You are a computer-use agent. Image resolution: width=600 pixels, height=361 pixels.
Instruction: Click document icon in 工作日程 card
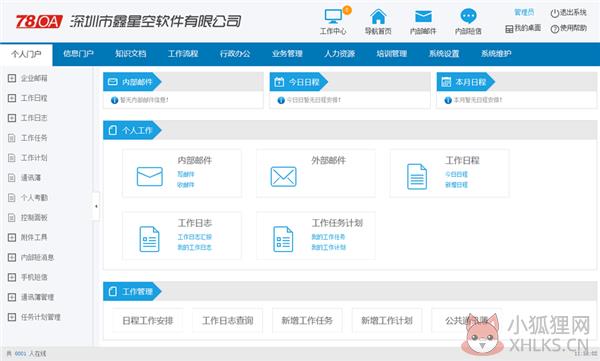pos(417,176)
